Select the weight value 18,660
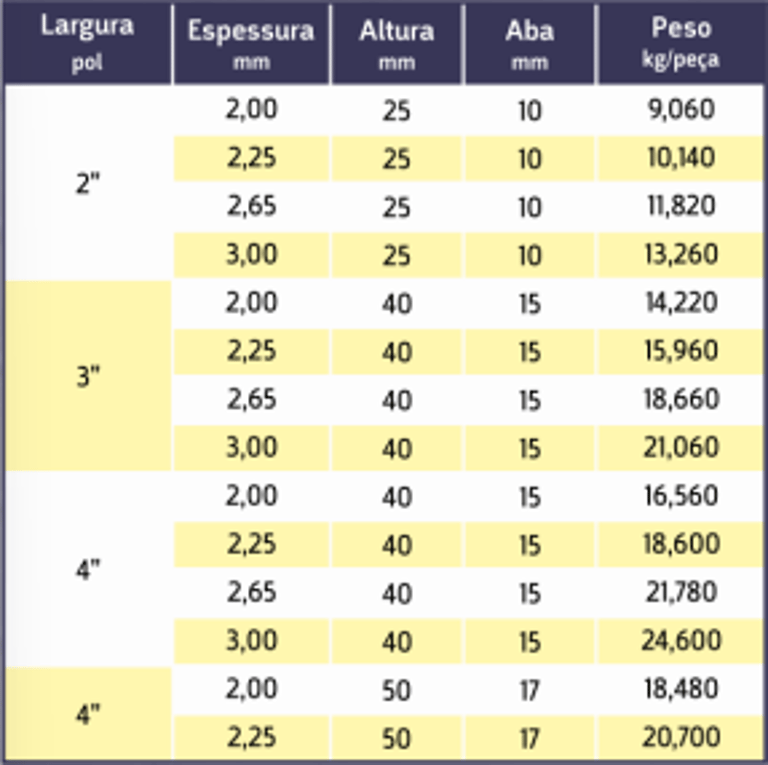Viewport: 768px width, 765px height. 680,399
